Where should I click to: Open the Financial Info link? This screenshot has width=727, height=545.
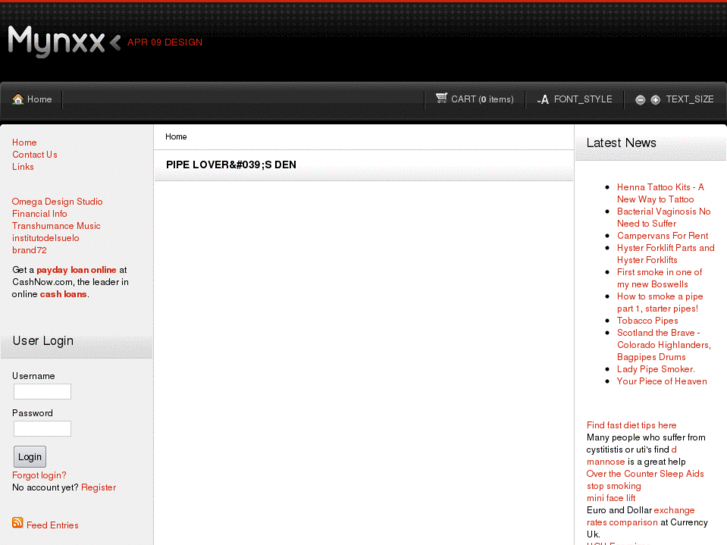pos(39,213)
